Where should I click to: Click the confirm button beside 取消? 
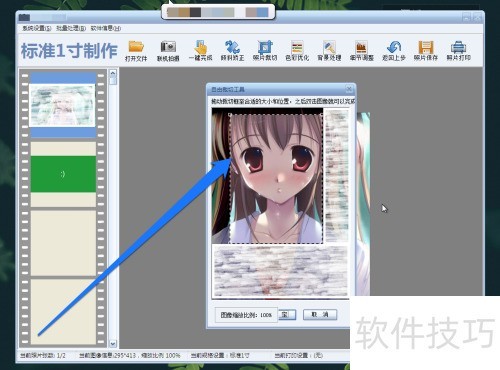(x=287, y=314)
